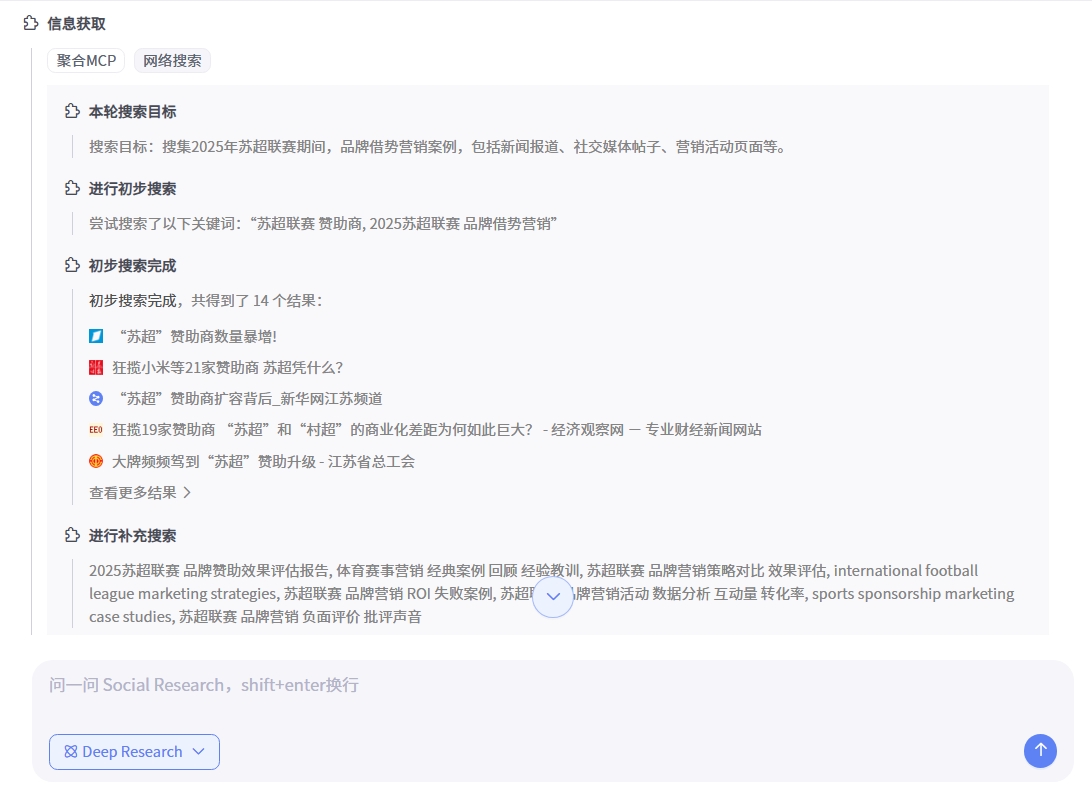Click the 信息获取 heading
The image size is (1092, 792).
point(77,24)
